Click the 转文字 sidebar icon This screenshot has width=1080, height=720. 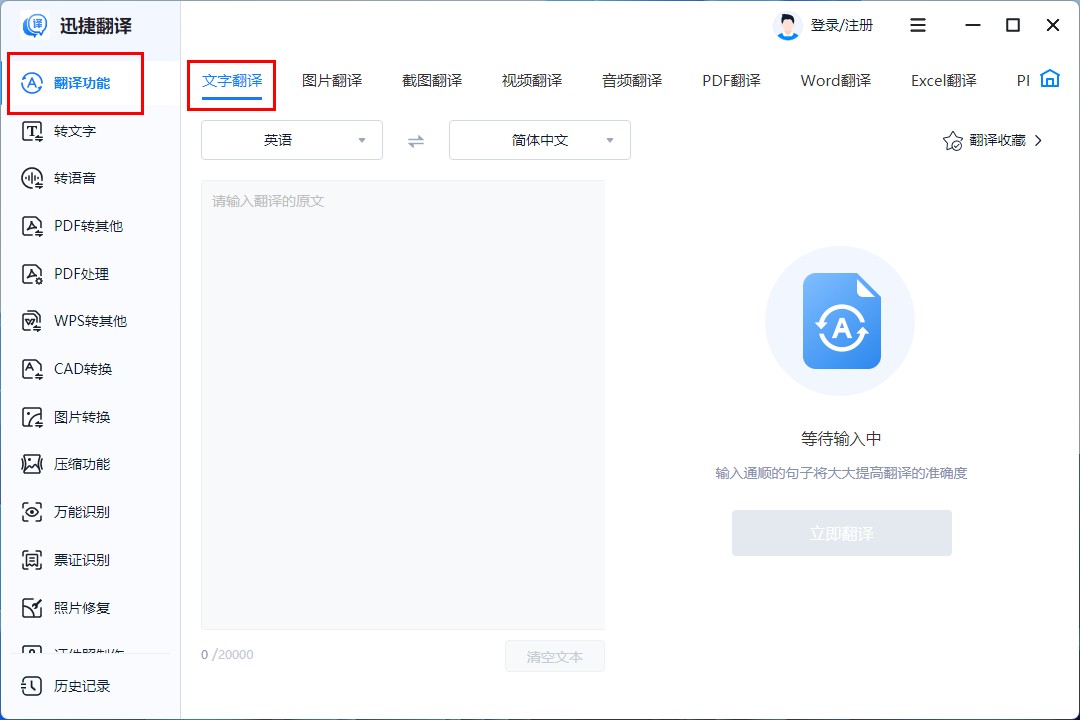tap(33, 131)
